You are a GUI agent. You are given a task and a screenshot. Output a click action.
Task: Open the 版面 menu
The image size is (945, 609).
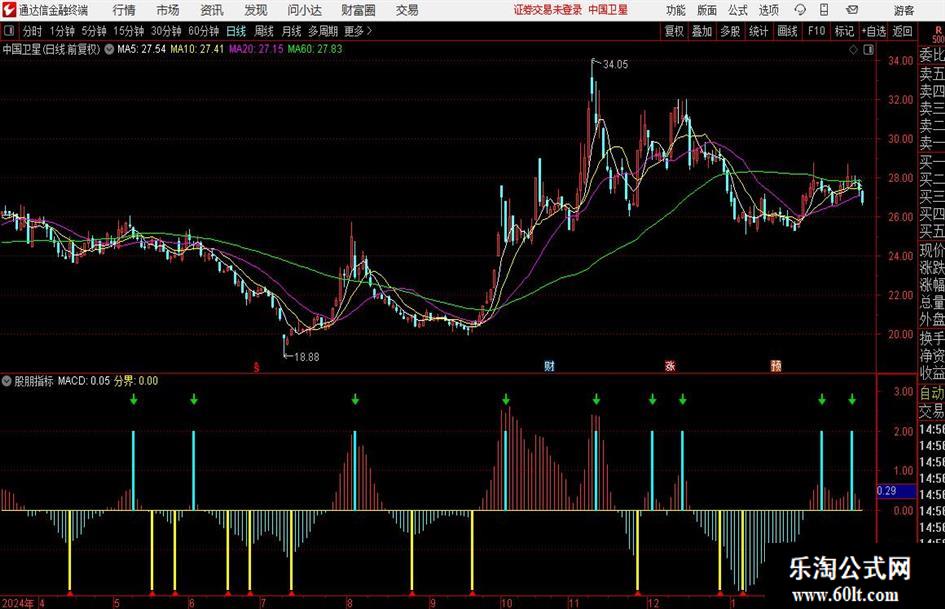coord(707,10)
